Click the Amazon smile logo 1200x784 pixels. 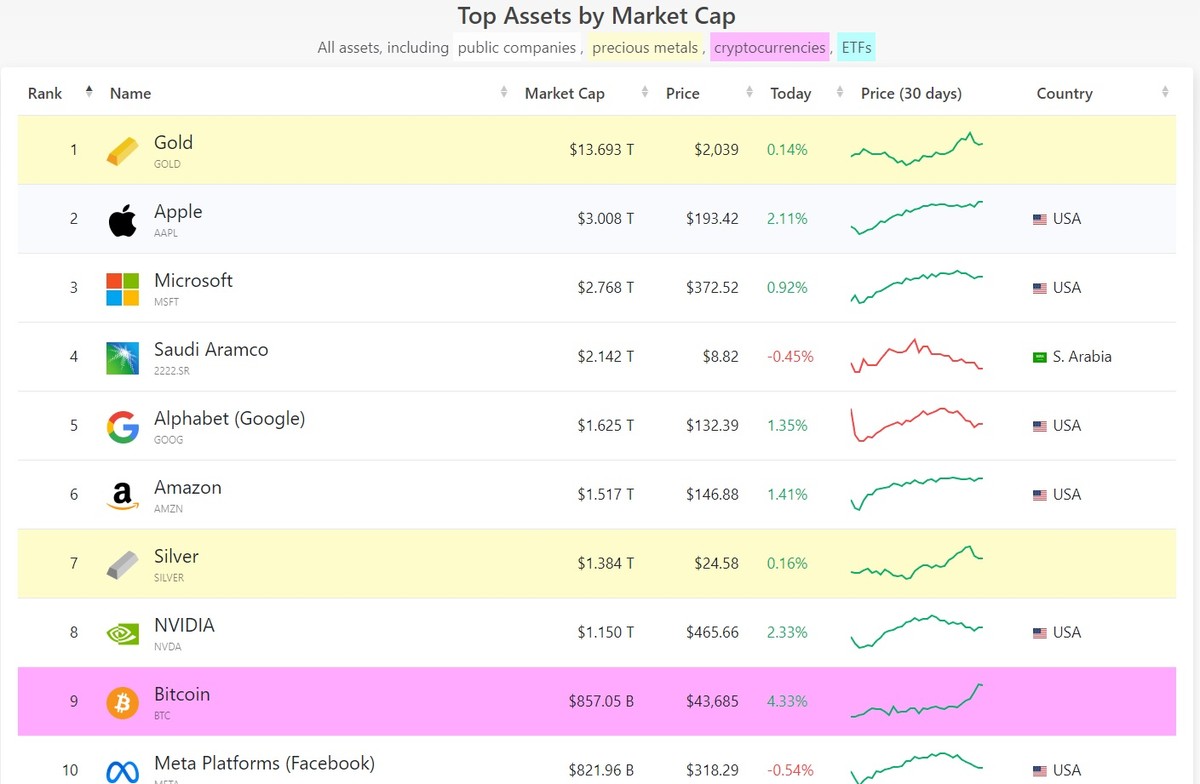pyautogui.click(x=121, y=494)
